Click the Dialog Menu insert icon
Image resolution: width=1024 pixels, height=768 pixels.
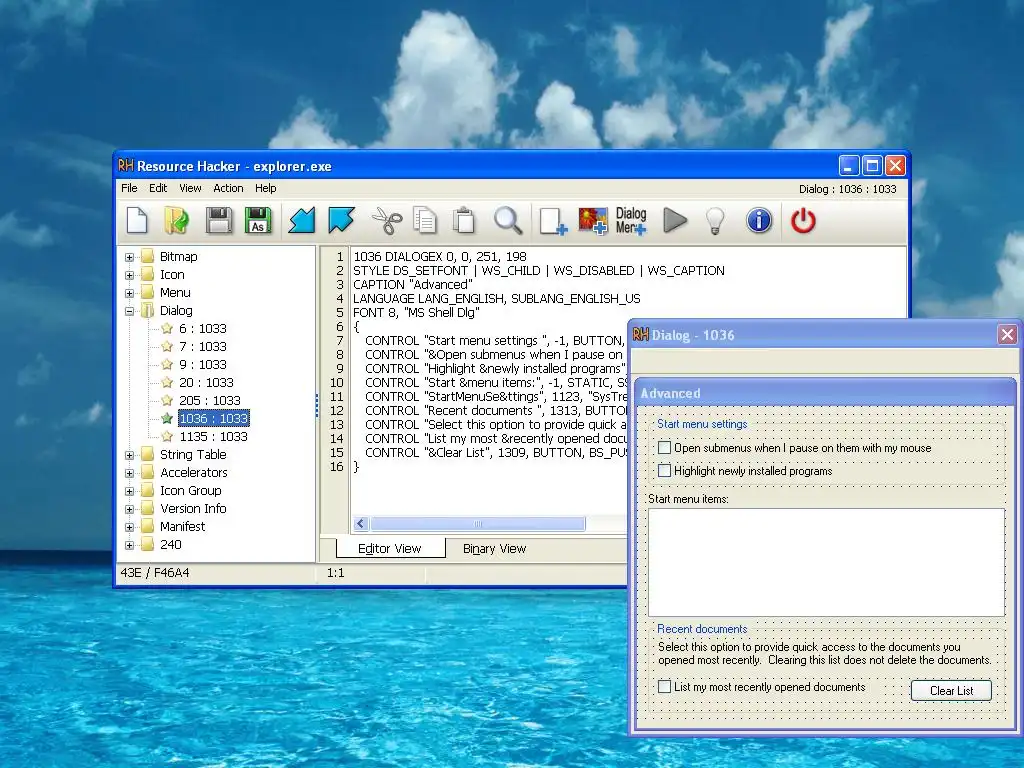pos(631,221)
